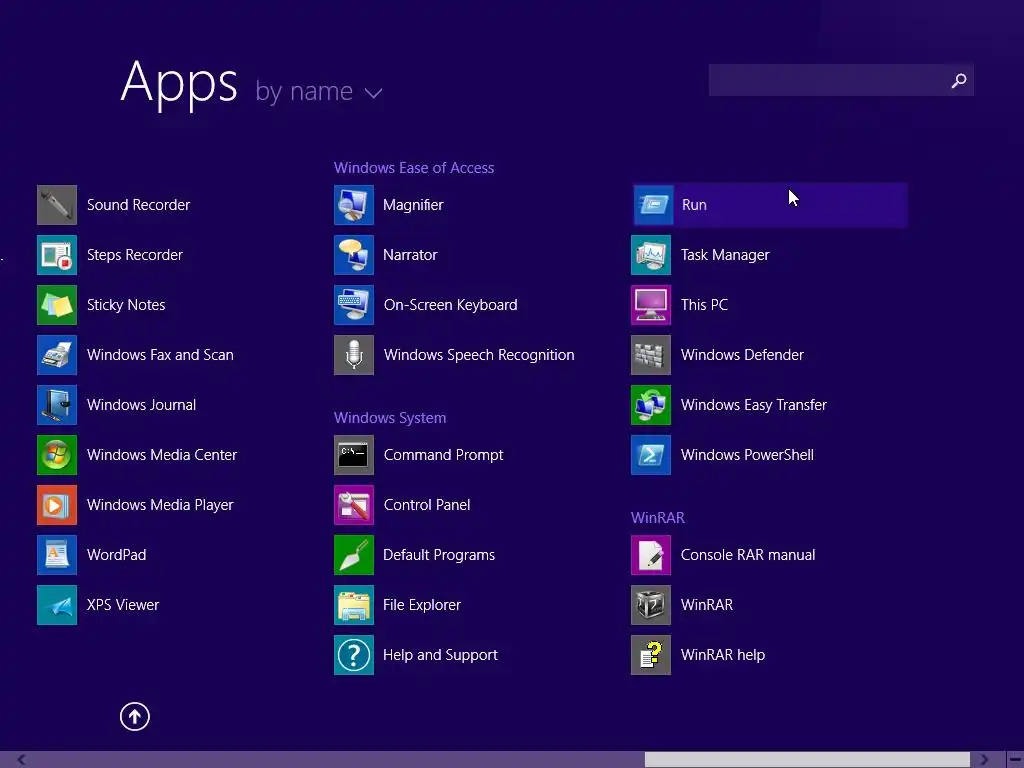Click the Run icon
1024x768 pixels.
(654, 205)
